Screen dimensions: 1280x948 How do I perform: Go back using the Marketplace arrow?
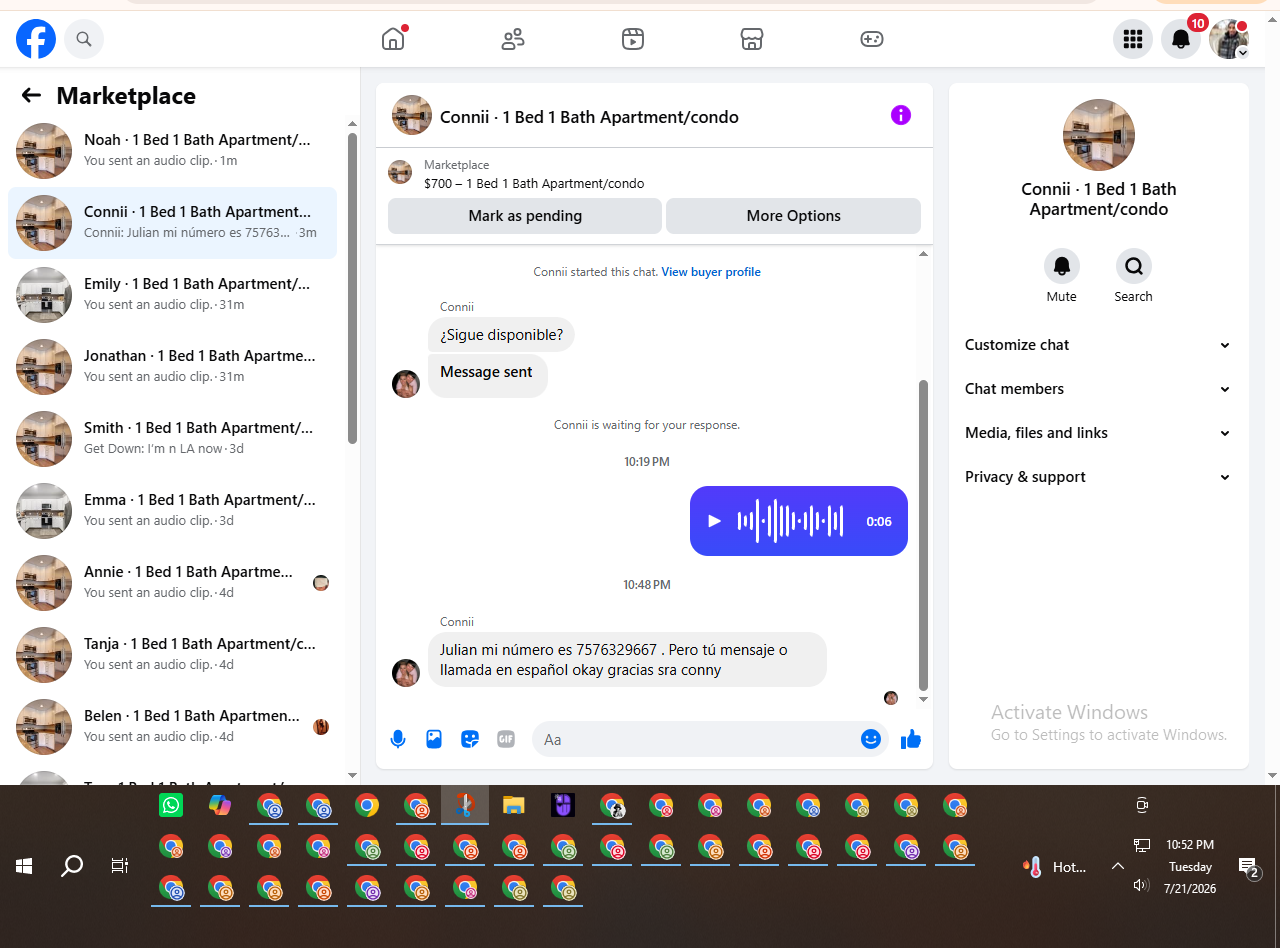[x=31, y=95]
